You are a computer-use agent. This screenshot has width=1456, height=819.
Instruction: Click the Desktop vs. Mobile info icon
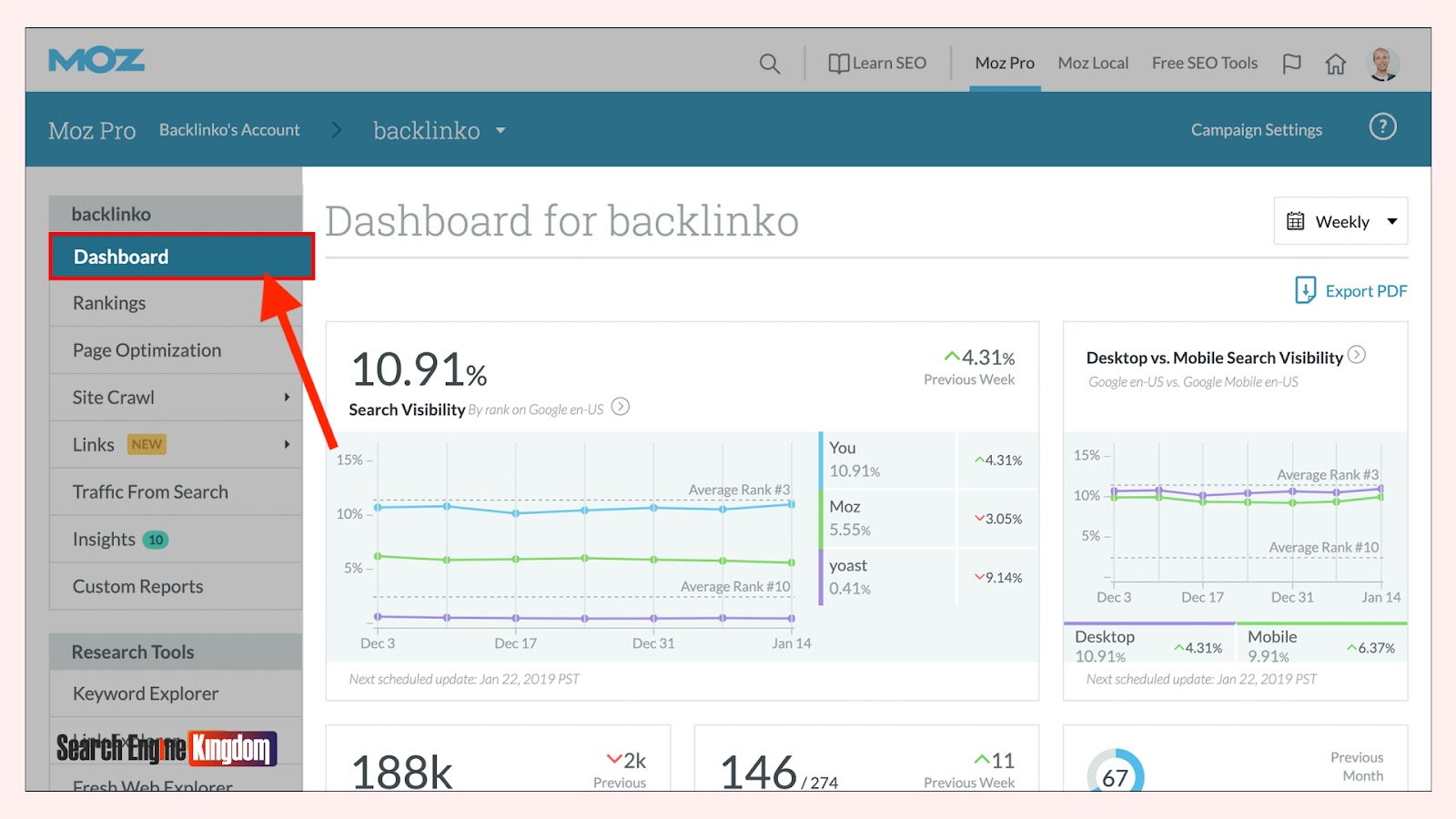coord(1357,355)
